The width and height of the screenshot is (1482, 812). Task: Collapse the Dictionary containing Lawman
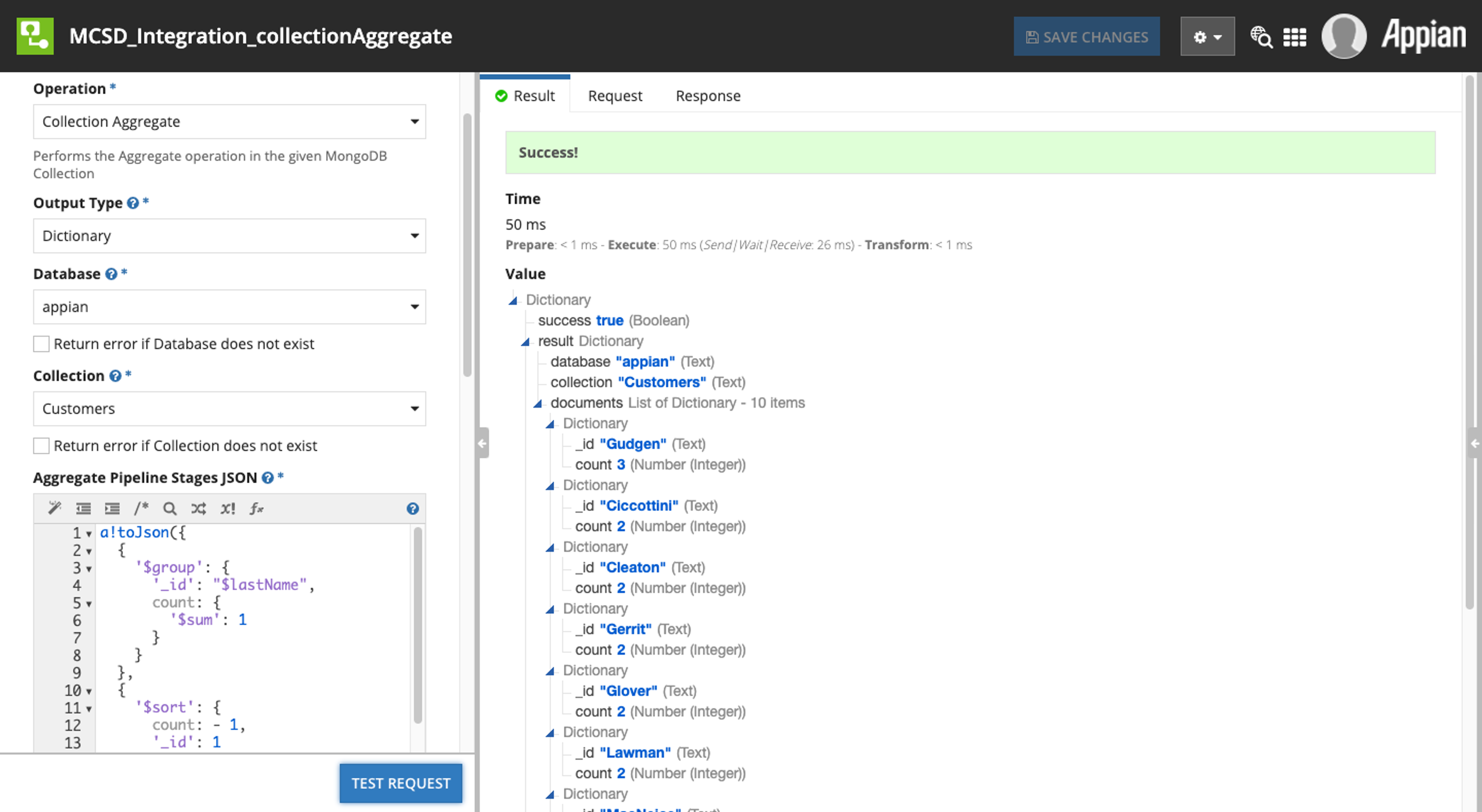pos(550,732)
